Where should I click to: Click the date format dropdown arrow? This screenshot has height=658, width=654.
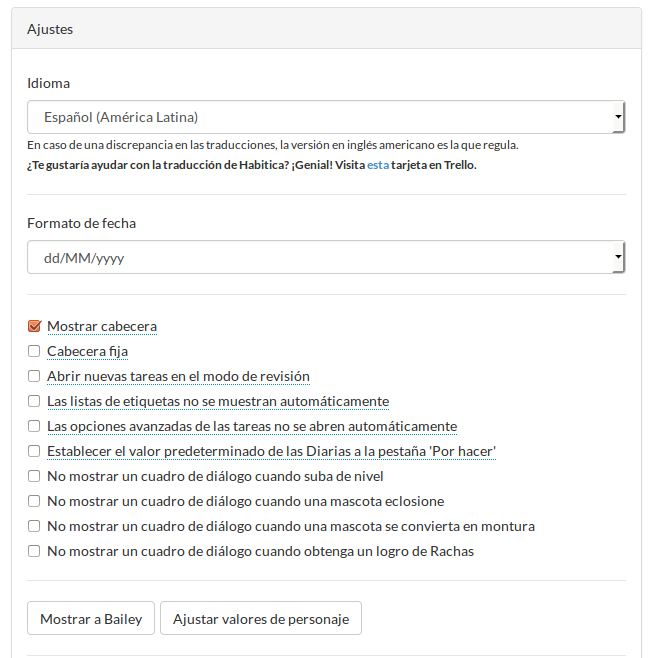(618, 258)
